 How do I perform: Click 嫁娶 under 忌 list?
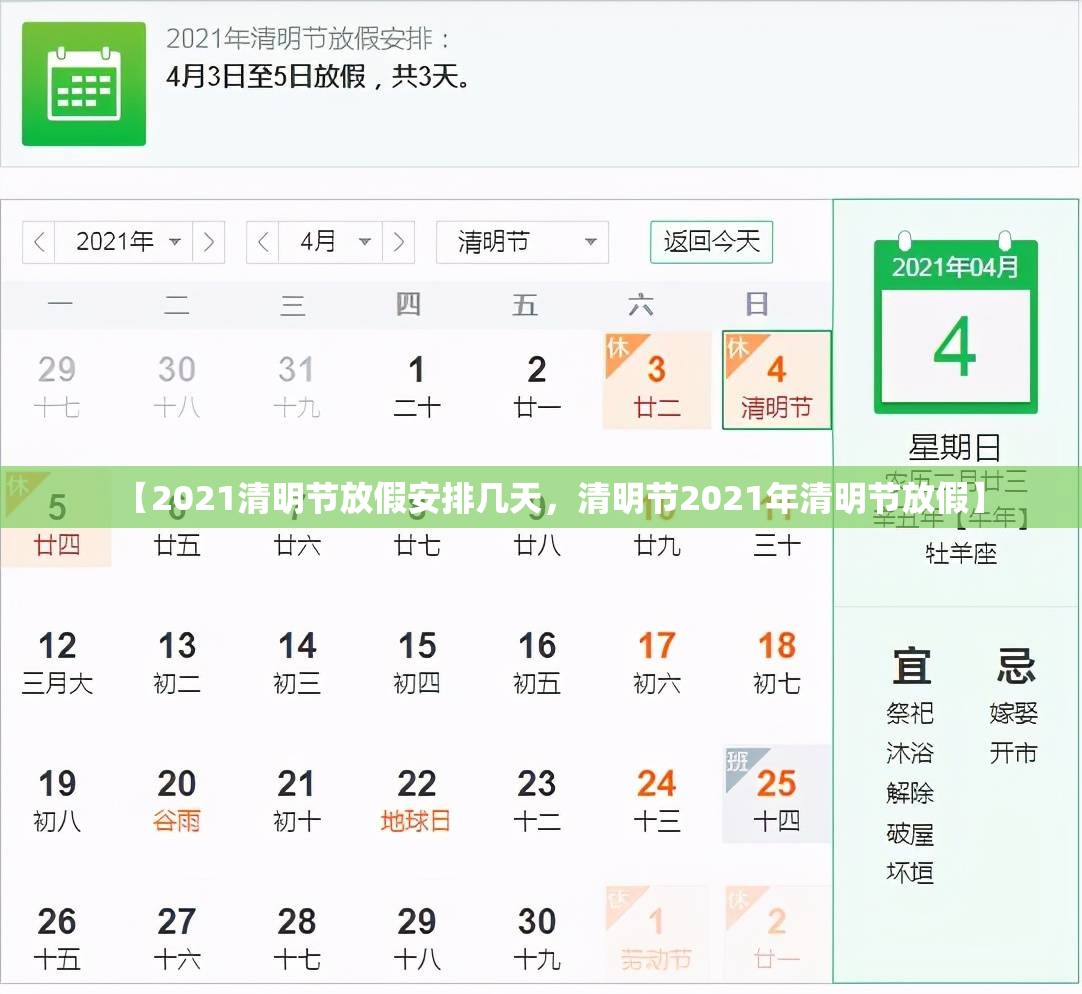coord(1014,712)
